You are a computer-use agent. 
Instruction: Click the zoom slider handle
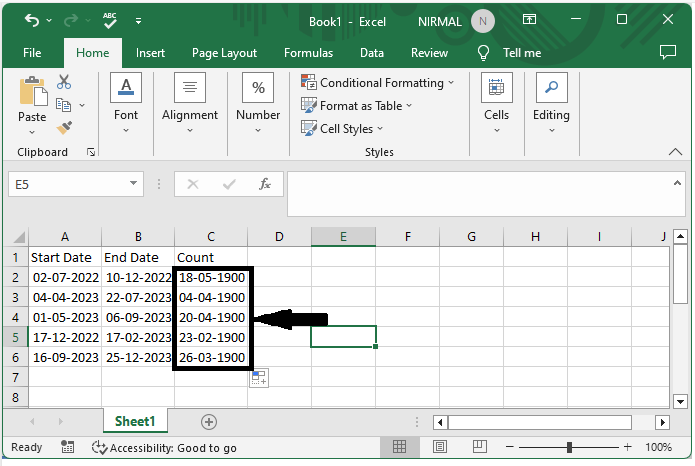pyautogui.click(x=568, y=447)
